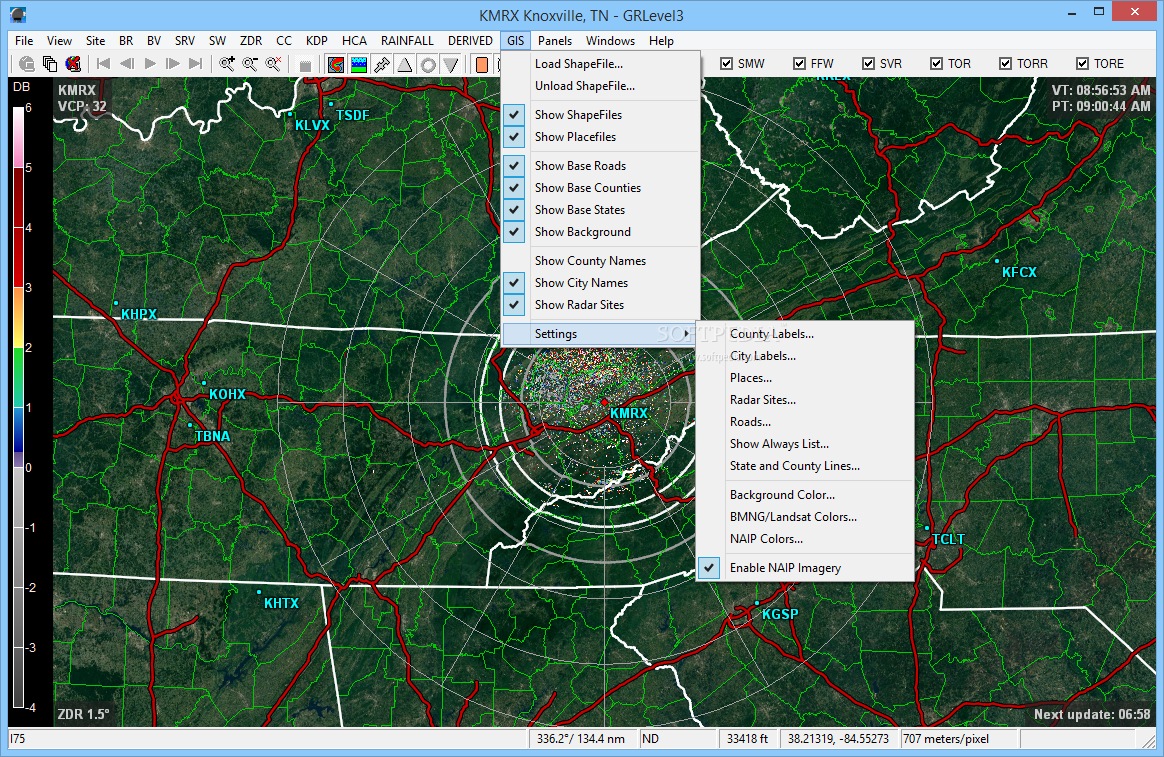Open the Windows menu

tap(610, 41)
